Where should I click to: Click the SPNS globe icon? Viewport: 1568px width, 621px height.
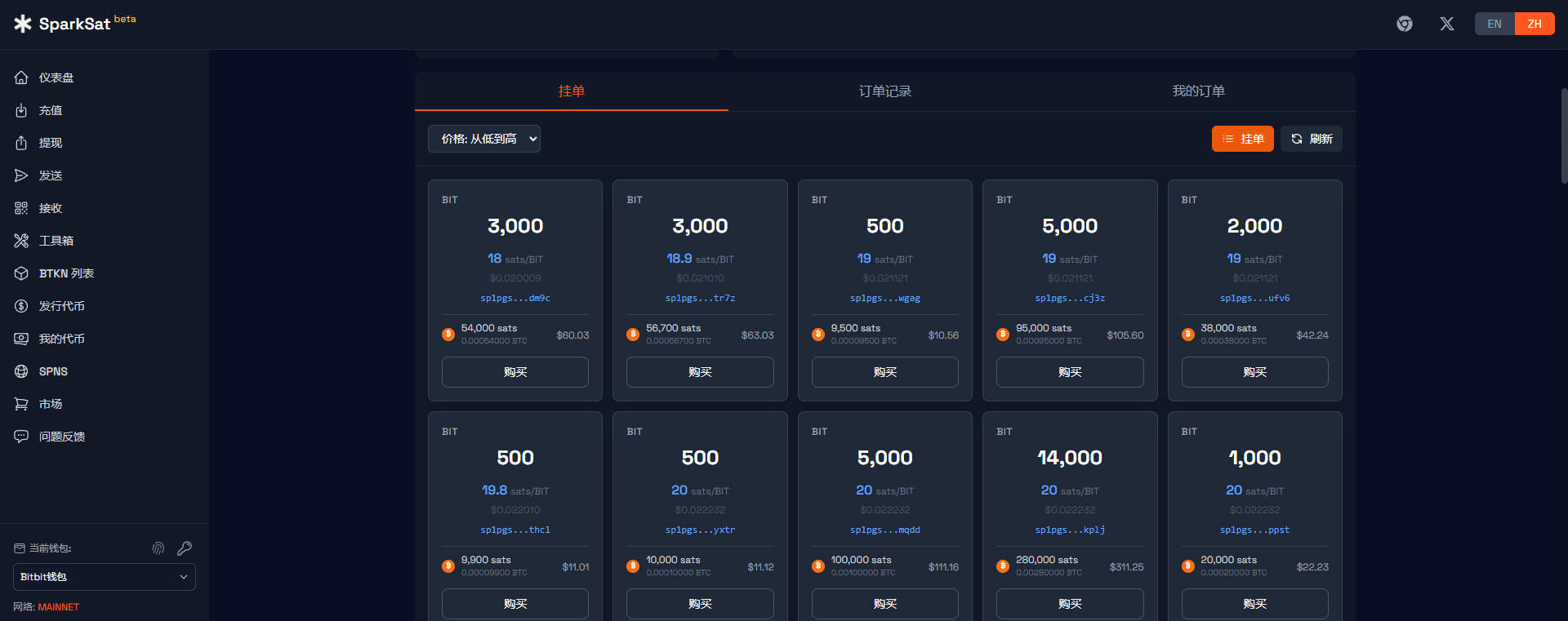coord(21,371)
